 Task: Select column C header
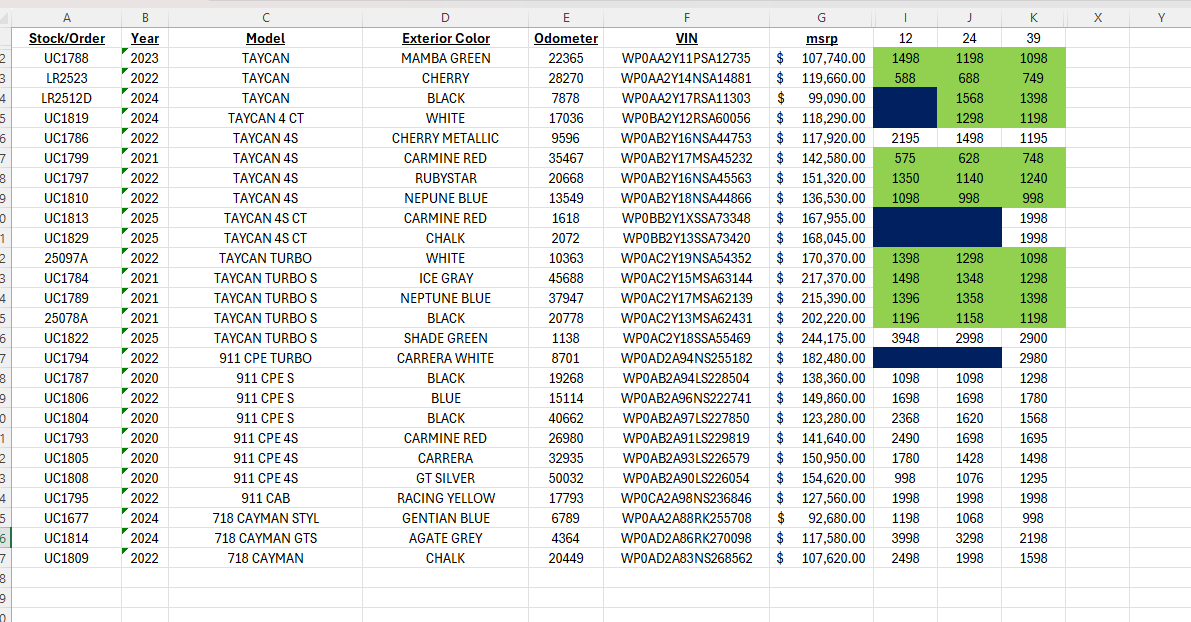point(266,17)
